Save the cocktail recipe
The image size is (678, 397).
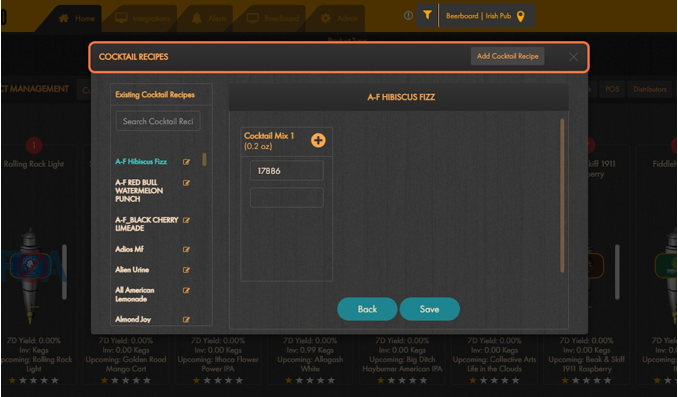(x=429, y=309)
